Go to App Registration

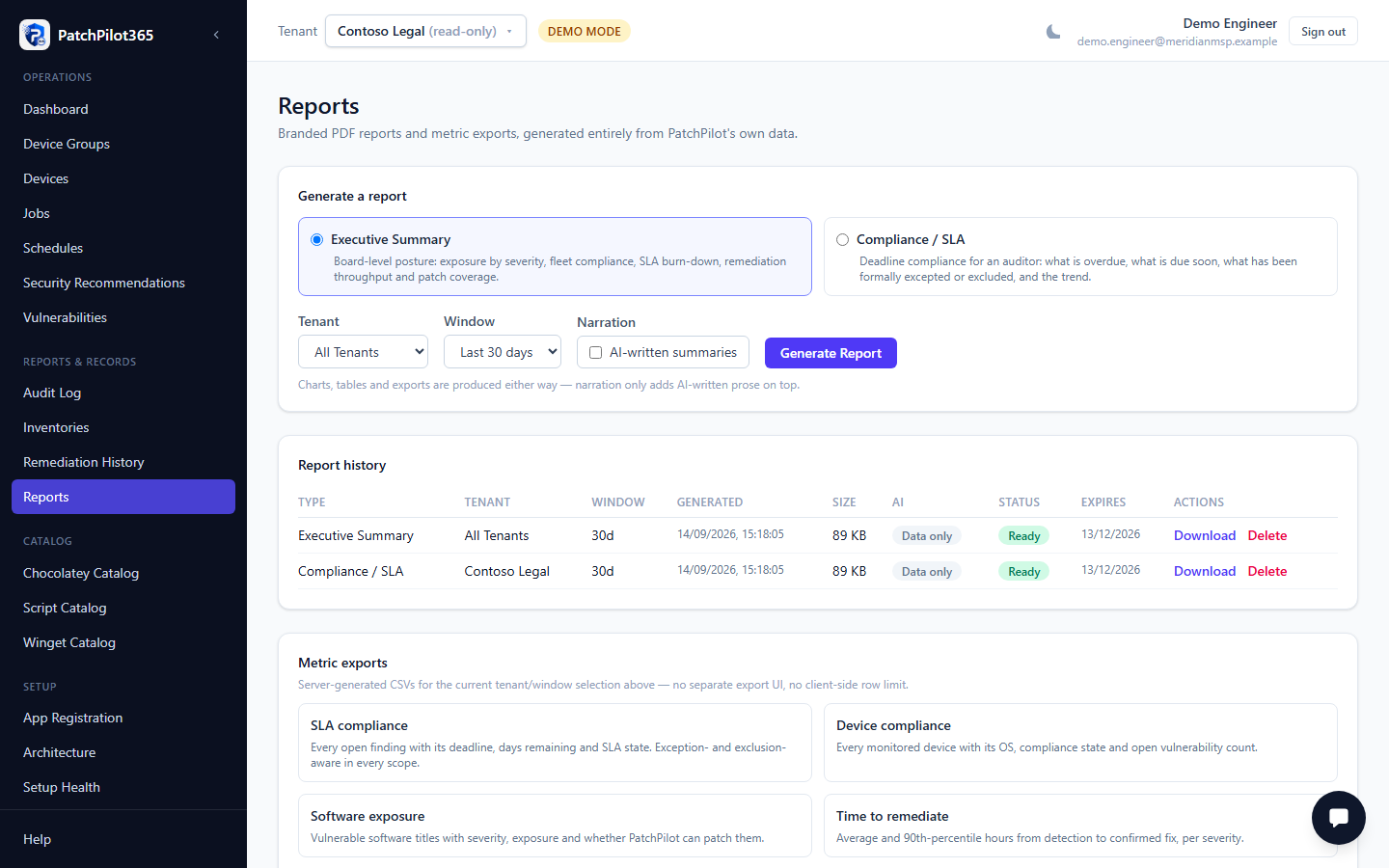[x=123, y=718]
